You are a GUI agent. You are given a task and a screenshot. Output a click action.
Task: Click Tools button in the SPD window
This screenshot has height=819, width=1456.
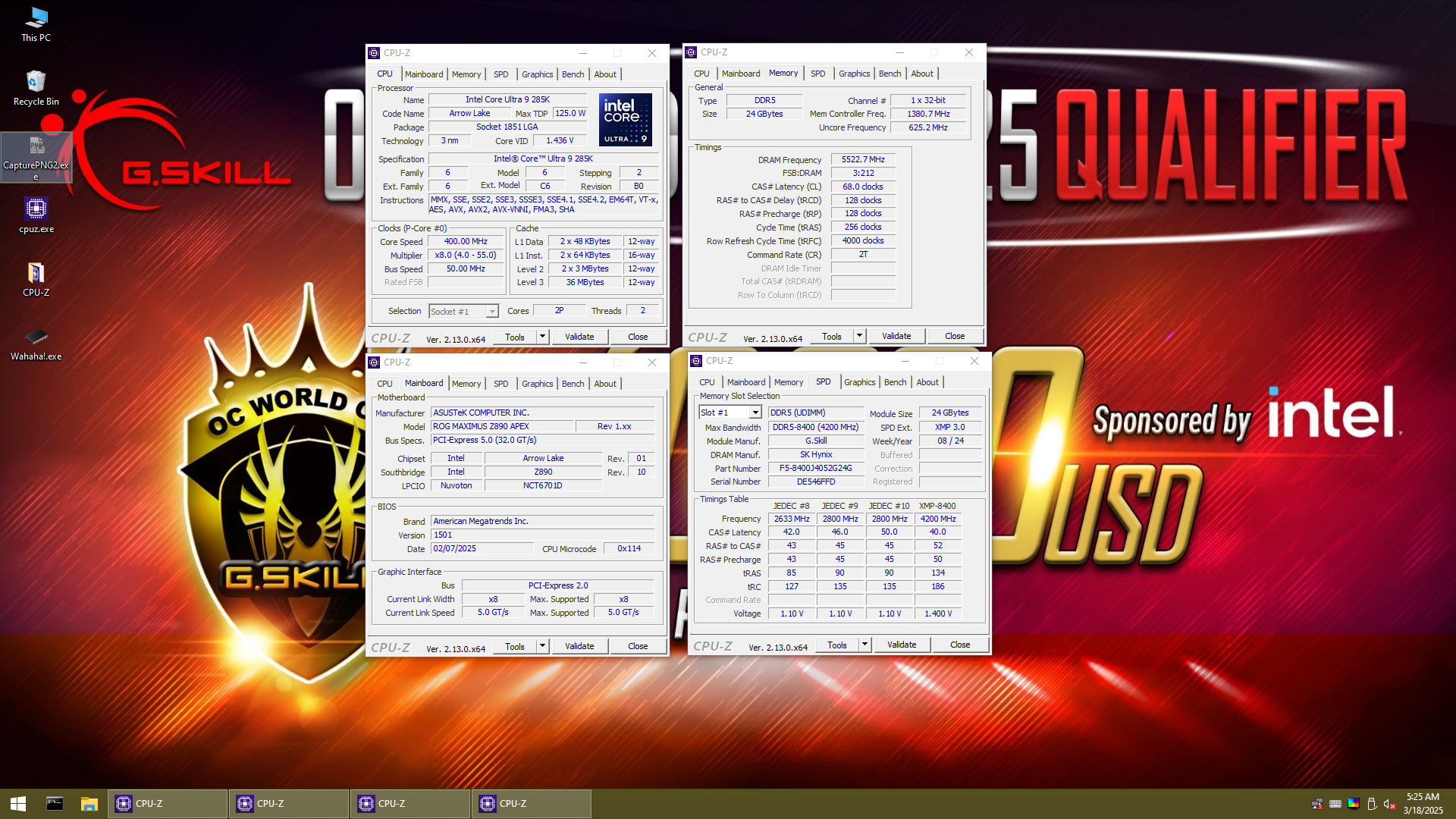837,645
